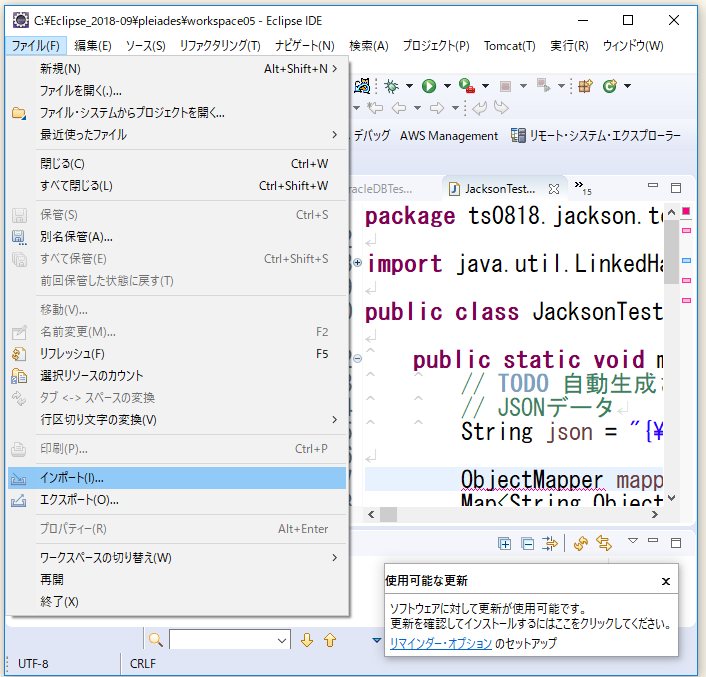This screenshot has height=677, width=706.
Task: Click the UTF-8 encoding status entry
Action: (x=33, y=663)
